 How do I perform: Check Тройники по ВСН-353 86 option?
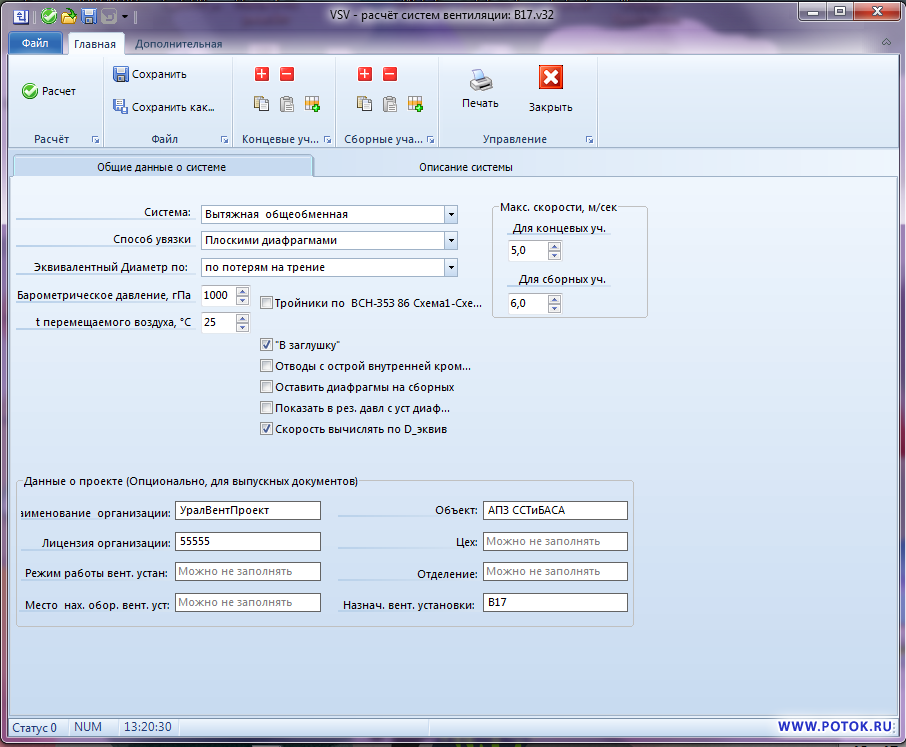point(266,303)
